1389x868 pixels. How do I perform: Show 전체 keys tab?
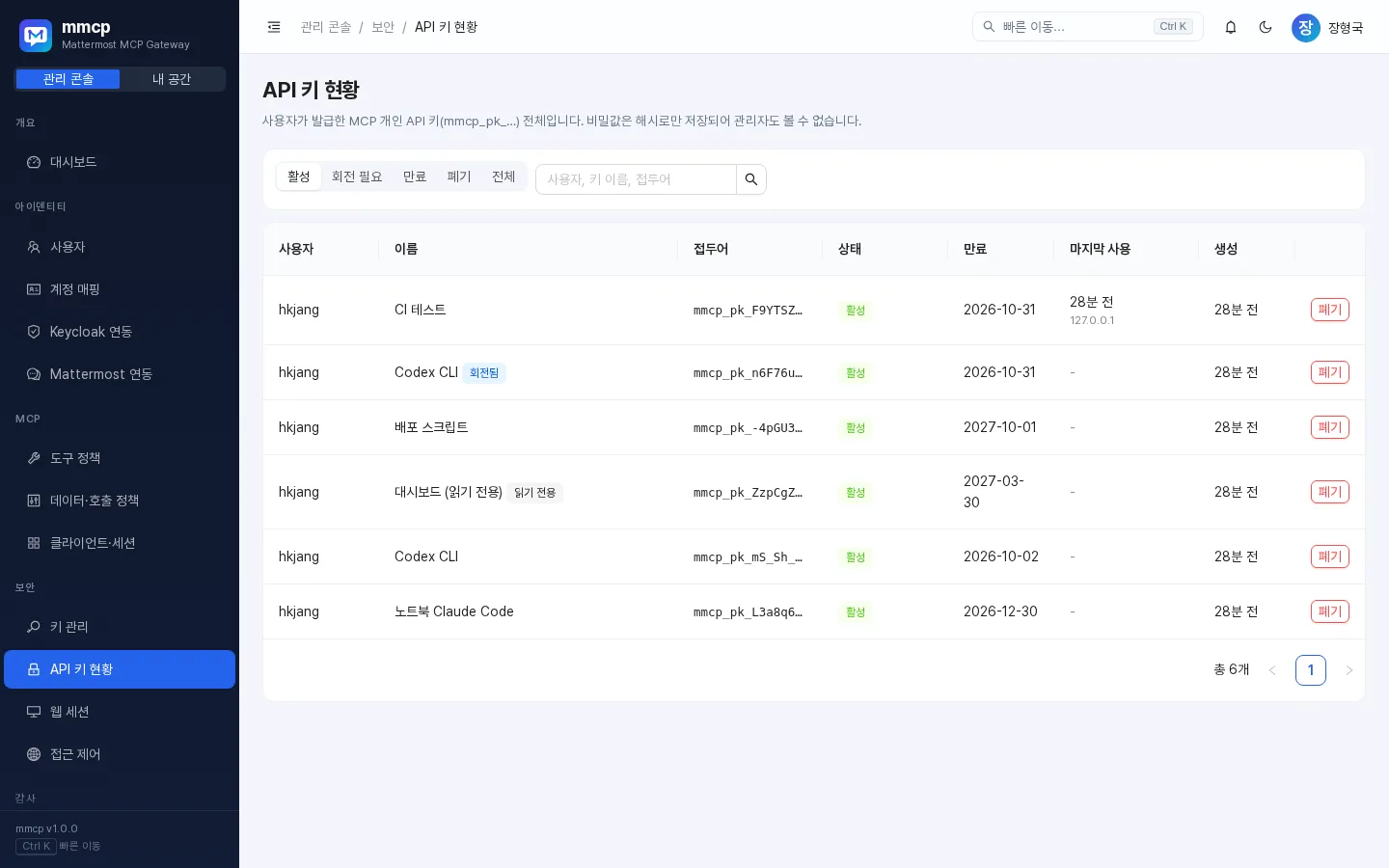tap(504, 176)
